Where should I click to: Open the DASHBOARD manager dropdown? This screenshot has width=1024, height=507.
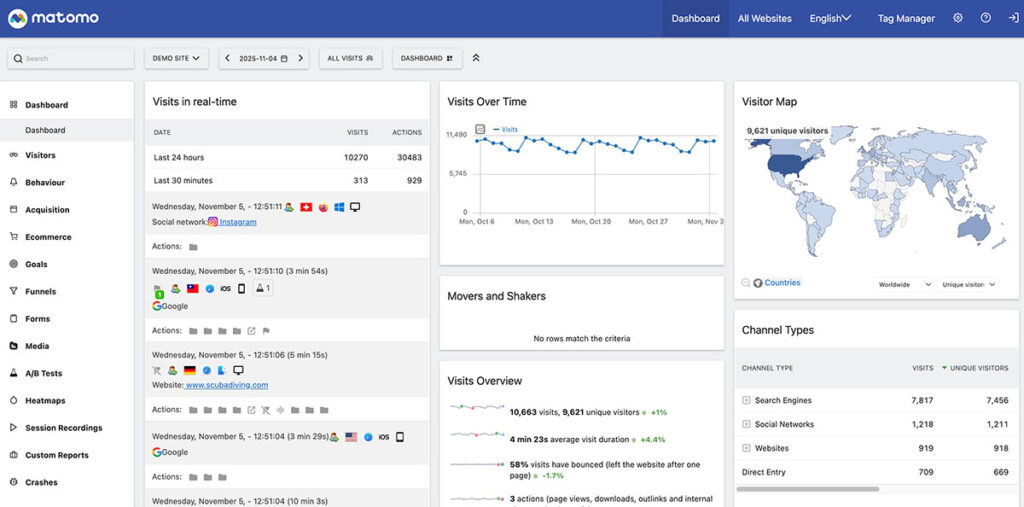pyautogui.click(x=427, y=58)
